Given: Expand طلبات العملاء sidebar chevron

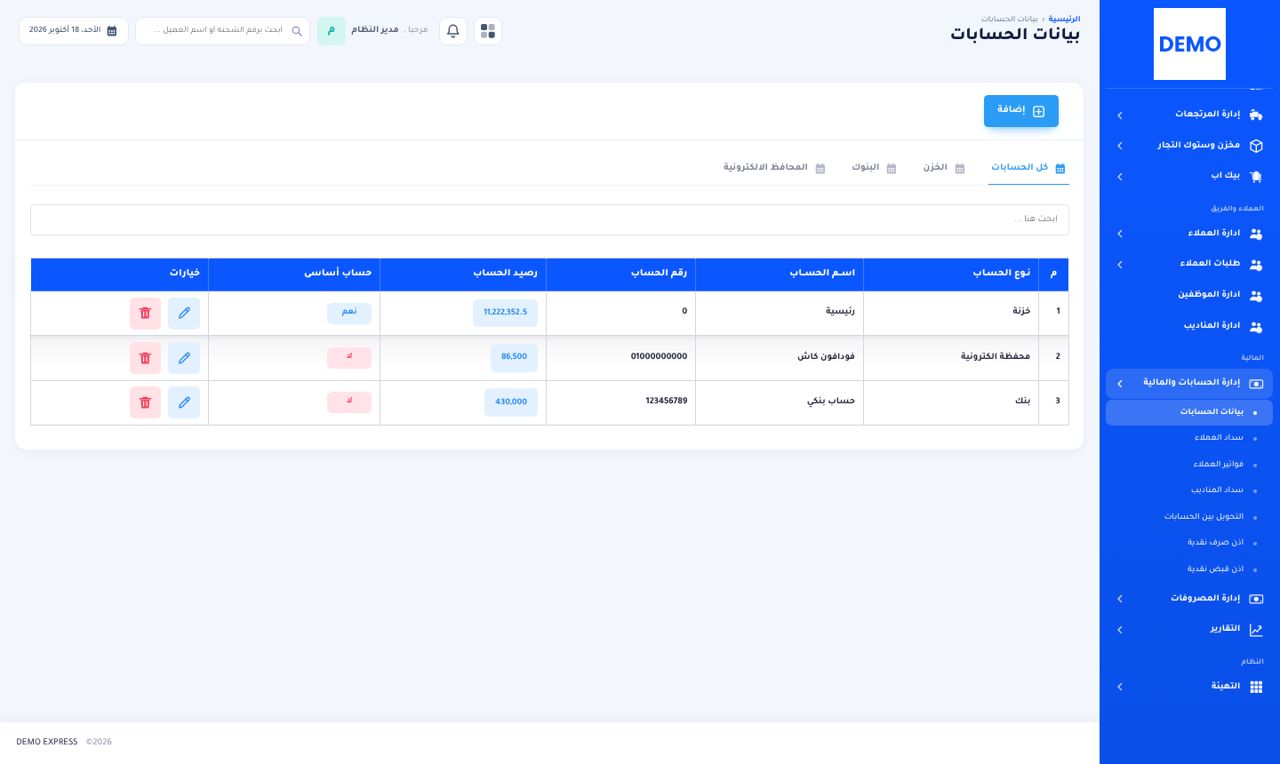Looking at the screenshot, I should pyautogui.click(x=1120, y=265).
